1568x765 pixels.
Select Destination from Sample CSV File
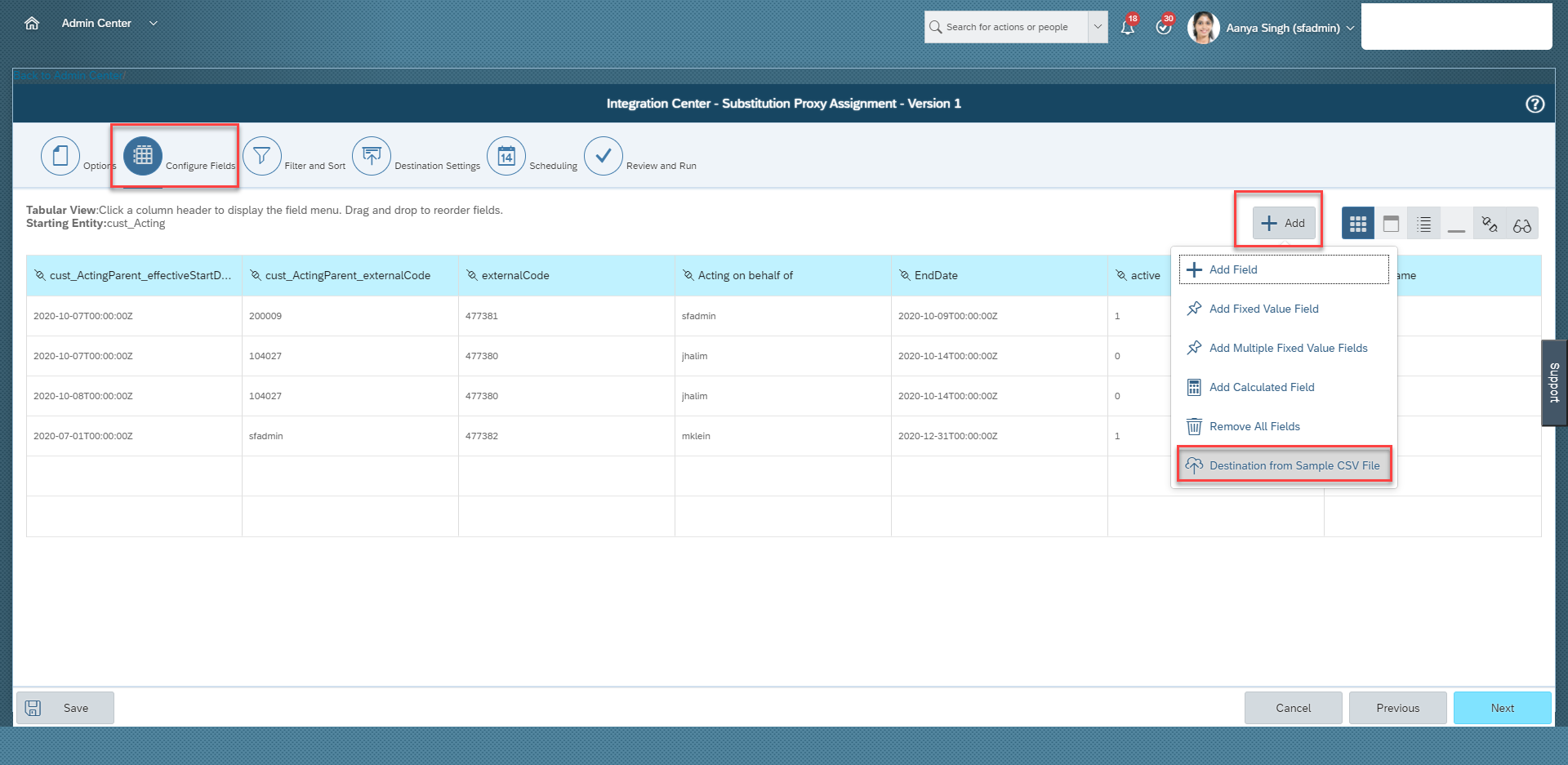click(1294, 465)
